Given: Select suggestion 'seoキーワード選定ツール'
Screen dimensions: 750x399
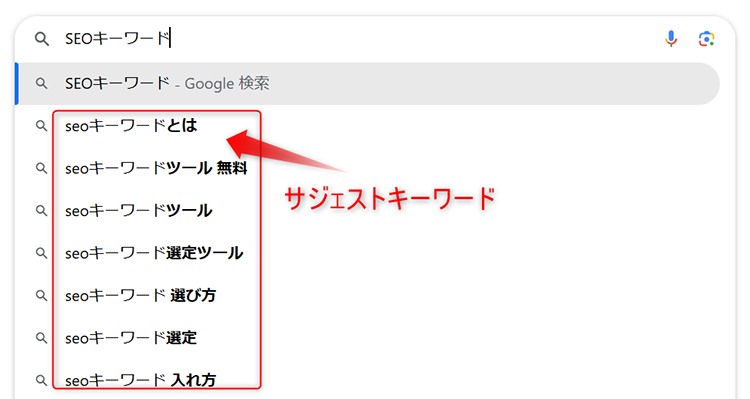Looking at the screenshot, I should tap(154, 253).
